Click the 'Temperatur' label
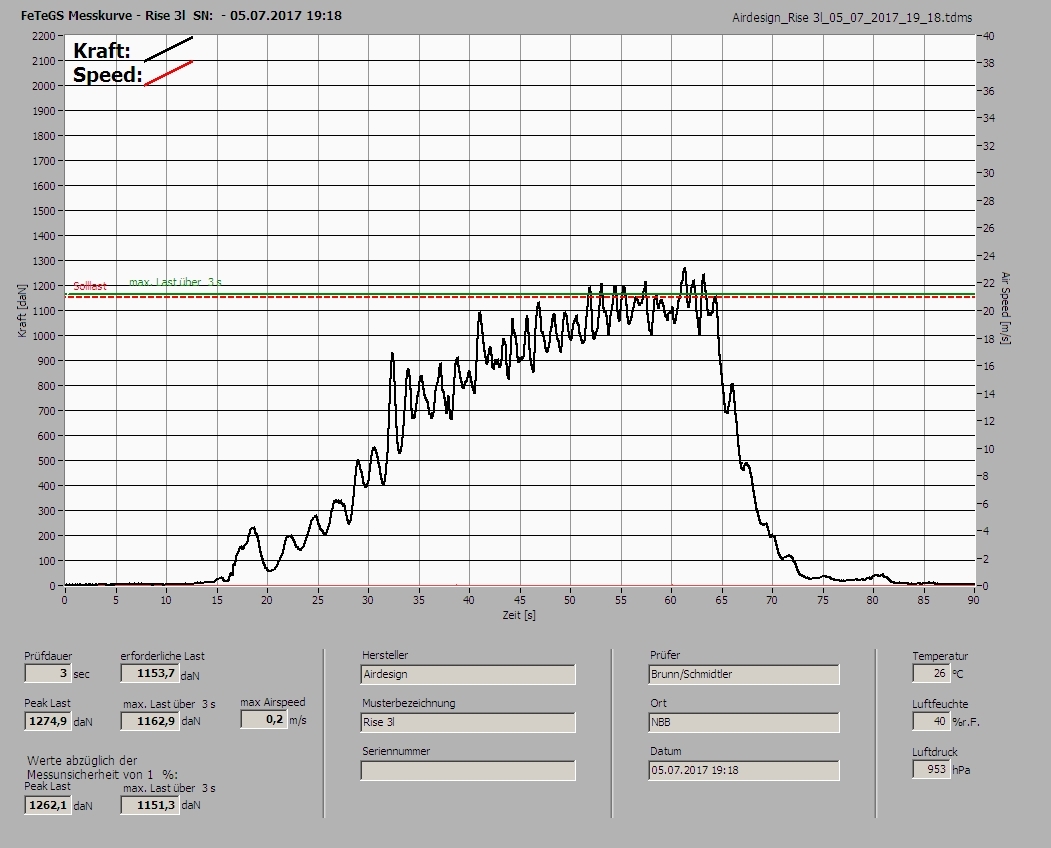 click(x=940, y=656)
